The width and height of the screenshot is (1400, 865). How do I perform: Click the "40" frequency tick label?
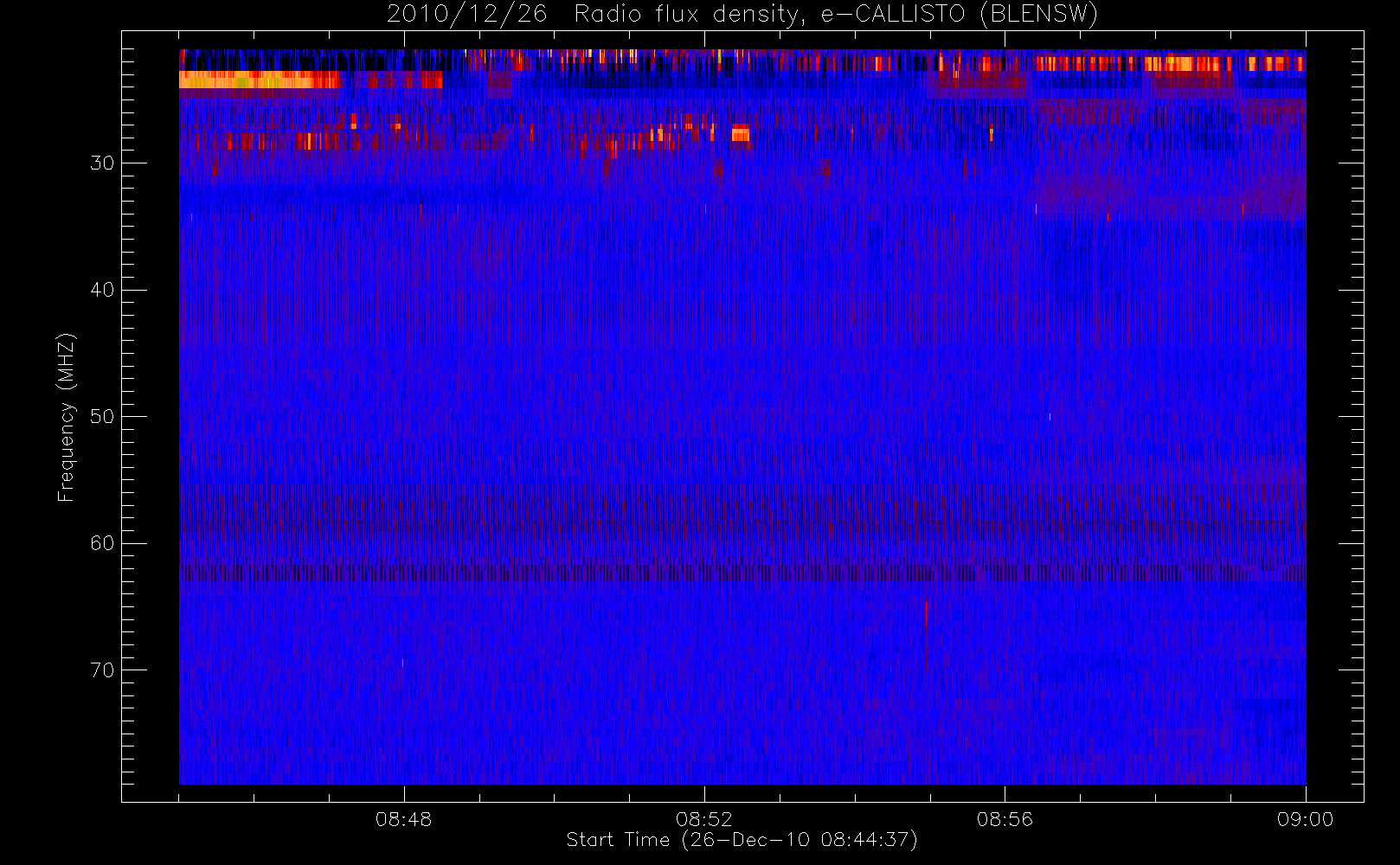102,290
